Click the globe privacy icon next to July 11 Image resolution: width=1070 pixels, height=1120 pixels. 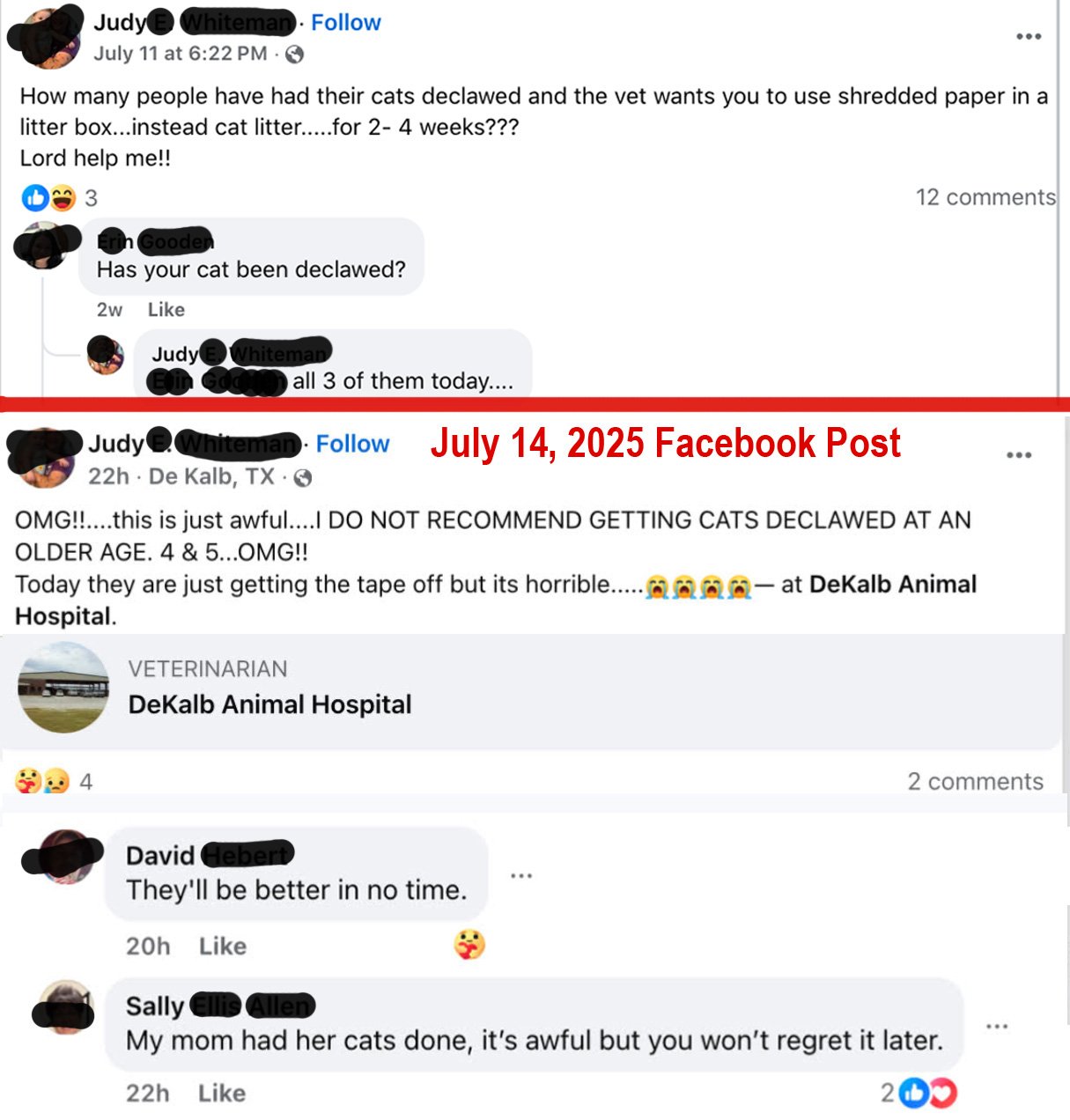coord(295,55)
